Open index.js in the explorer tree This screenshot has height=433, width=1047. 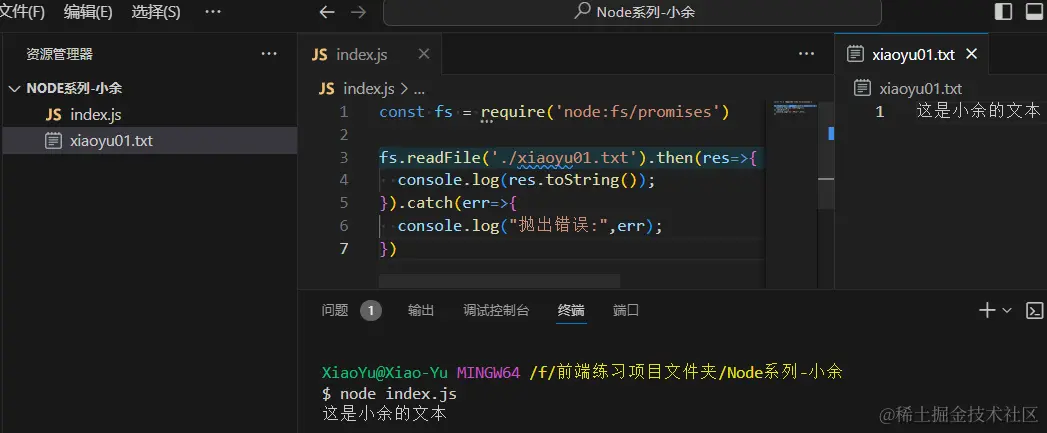click(x=95, y=115)
